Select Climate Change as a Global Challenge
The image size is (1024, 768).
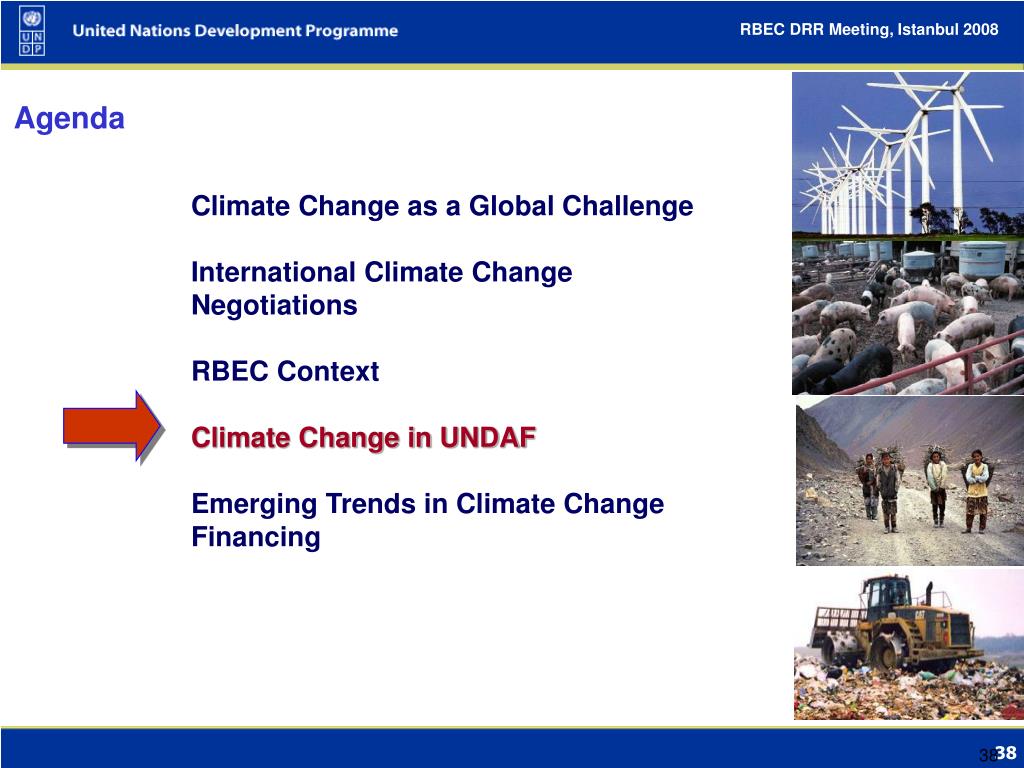442,206
